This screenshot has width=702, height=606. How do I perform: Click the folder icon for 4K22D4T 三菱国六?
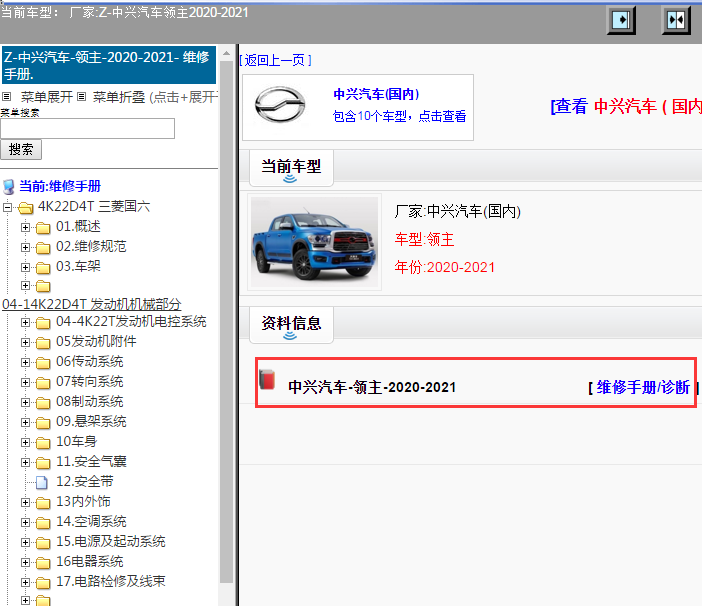click(26, 208)
